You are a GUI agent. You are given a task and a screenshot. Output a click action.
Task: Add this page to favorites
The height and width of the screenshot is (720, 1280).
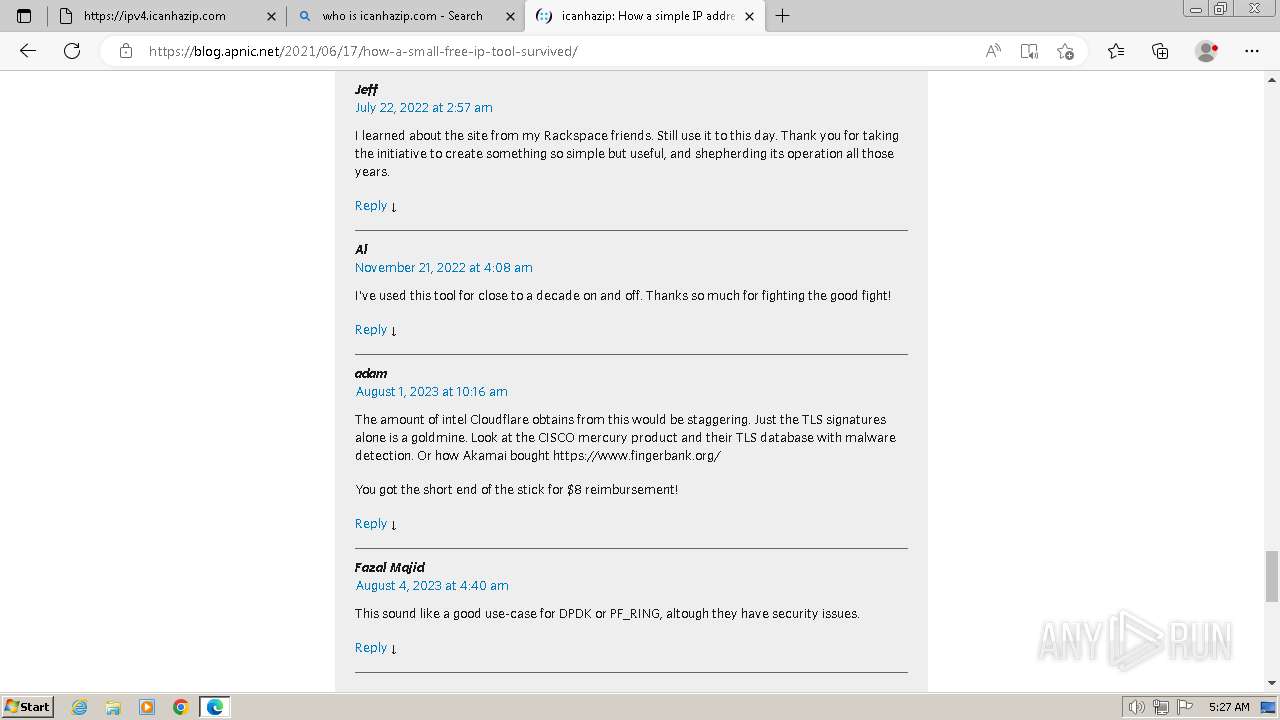coord(1065,51)
